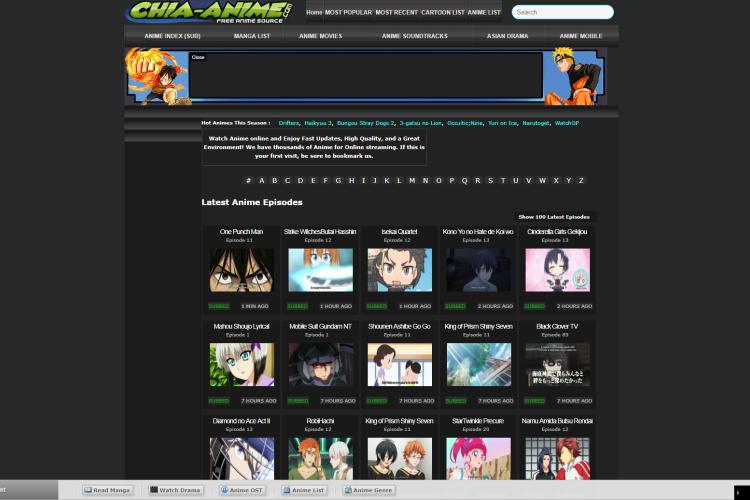
Task: Click Anime List in bottom toolbar
Action: click(304, 490)
